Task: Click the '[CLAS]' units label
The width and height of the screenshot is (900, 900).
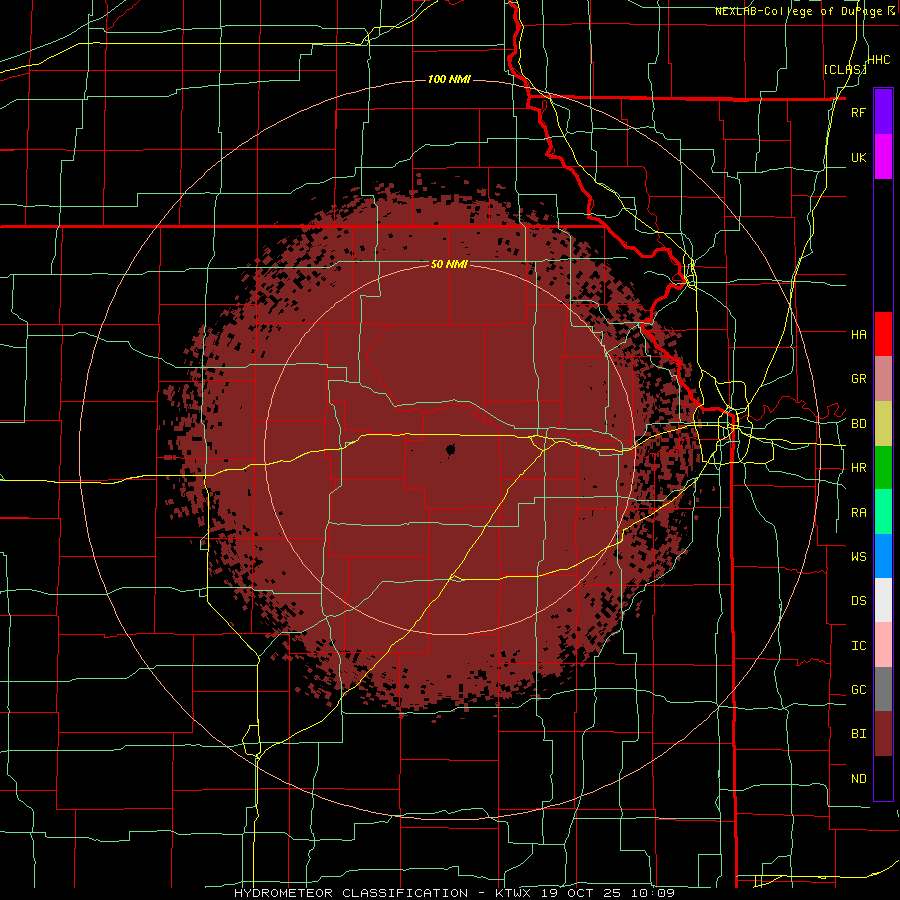Action: (x=845, y=69)
